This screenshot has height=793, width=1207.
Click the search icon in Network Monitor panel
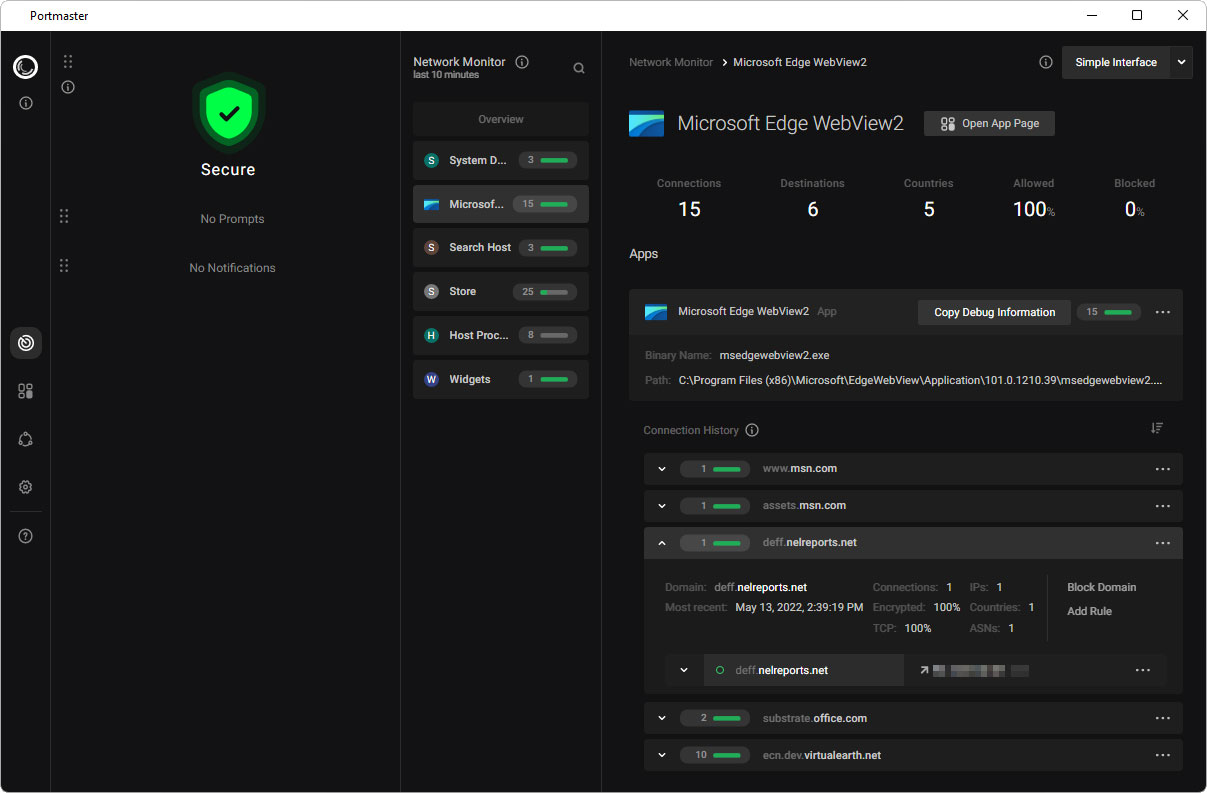[x=579, y=68]
